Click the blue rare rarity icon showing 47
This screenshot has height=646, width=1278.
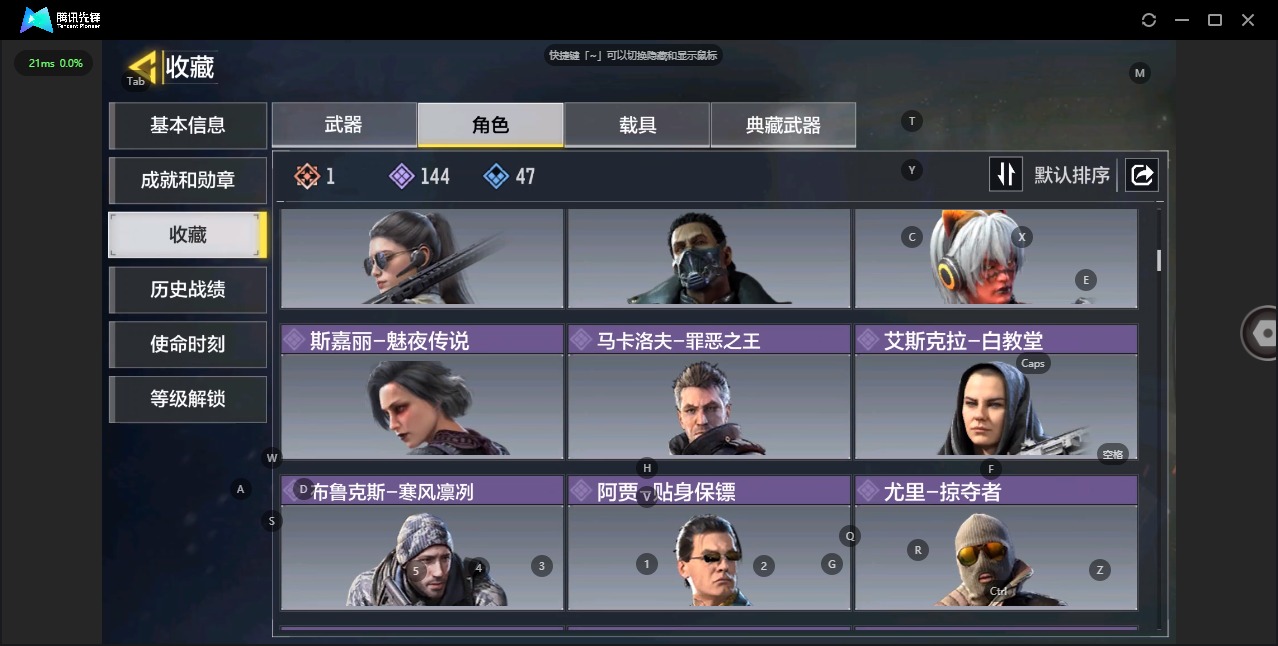click(x=496, y=176)
